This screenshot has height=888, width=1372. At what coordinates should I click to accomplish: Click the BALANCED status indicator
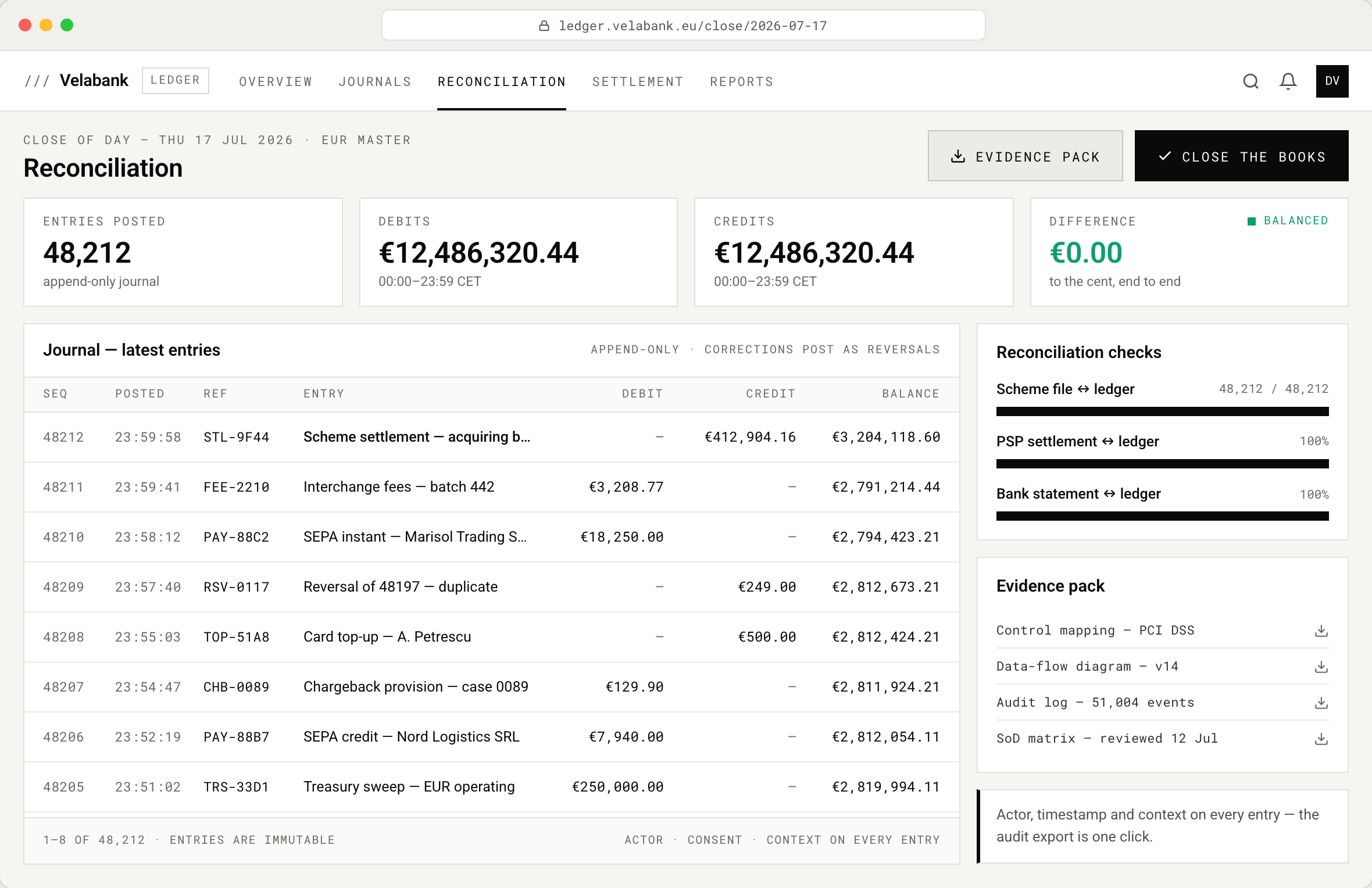pyautogui.click(x=1288, y=221)
